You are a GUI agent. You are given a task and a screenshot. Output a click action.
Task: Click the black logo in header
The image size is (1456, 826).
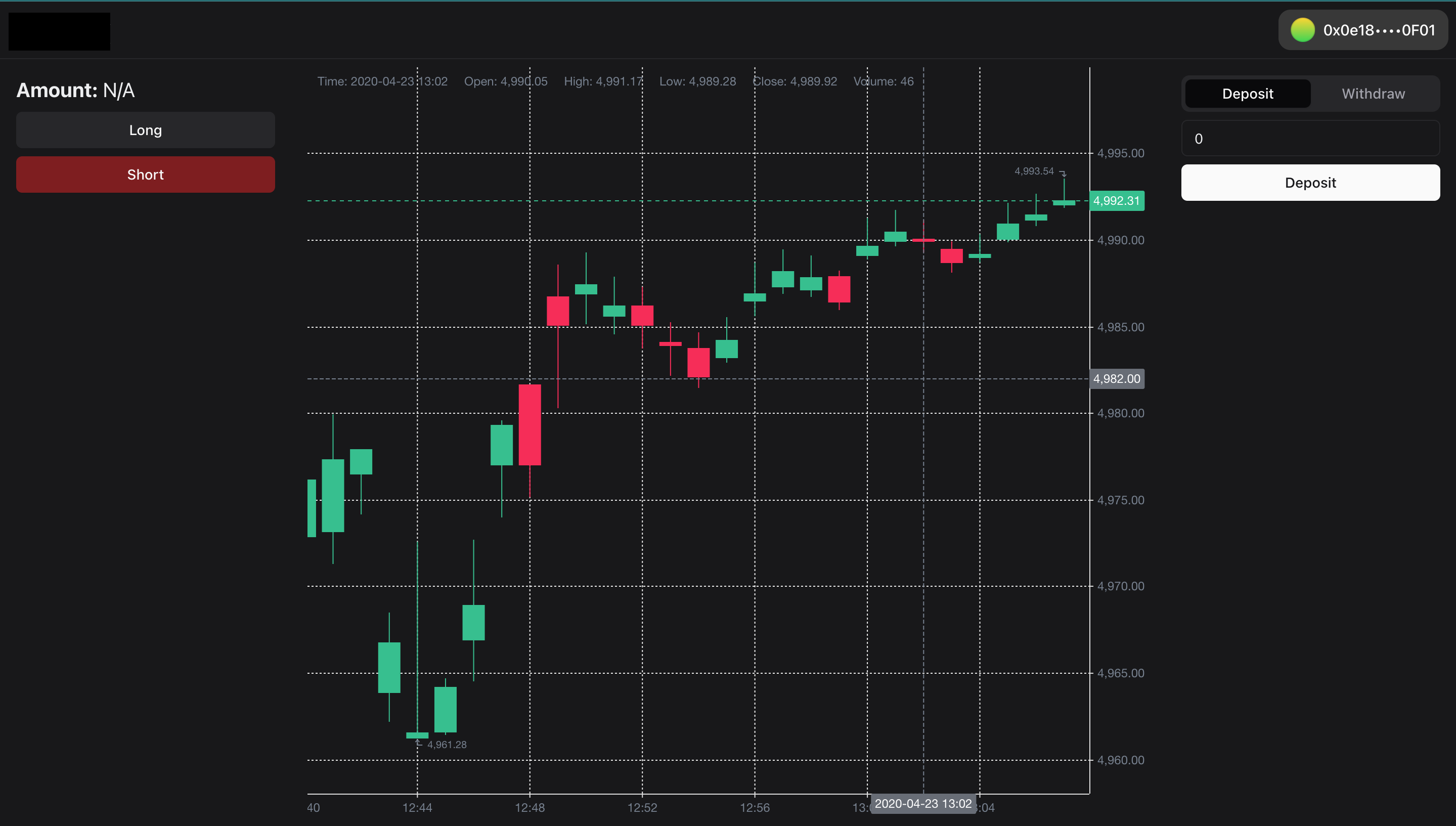pyautogui.click(x=60, y=32)
